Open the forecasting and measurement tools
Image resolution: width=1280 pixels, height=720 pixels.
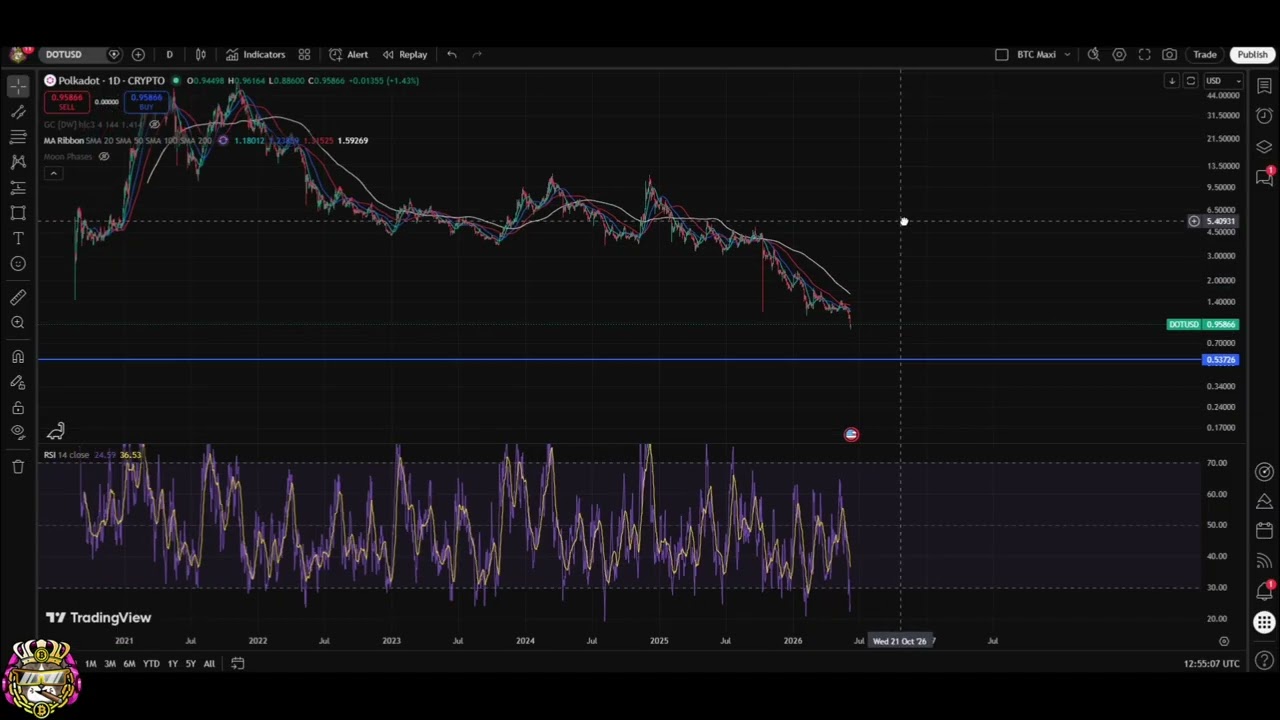[x=18, y=188]
